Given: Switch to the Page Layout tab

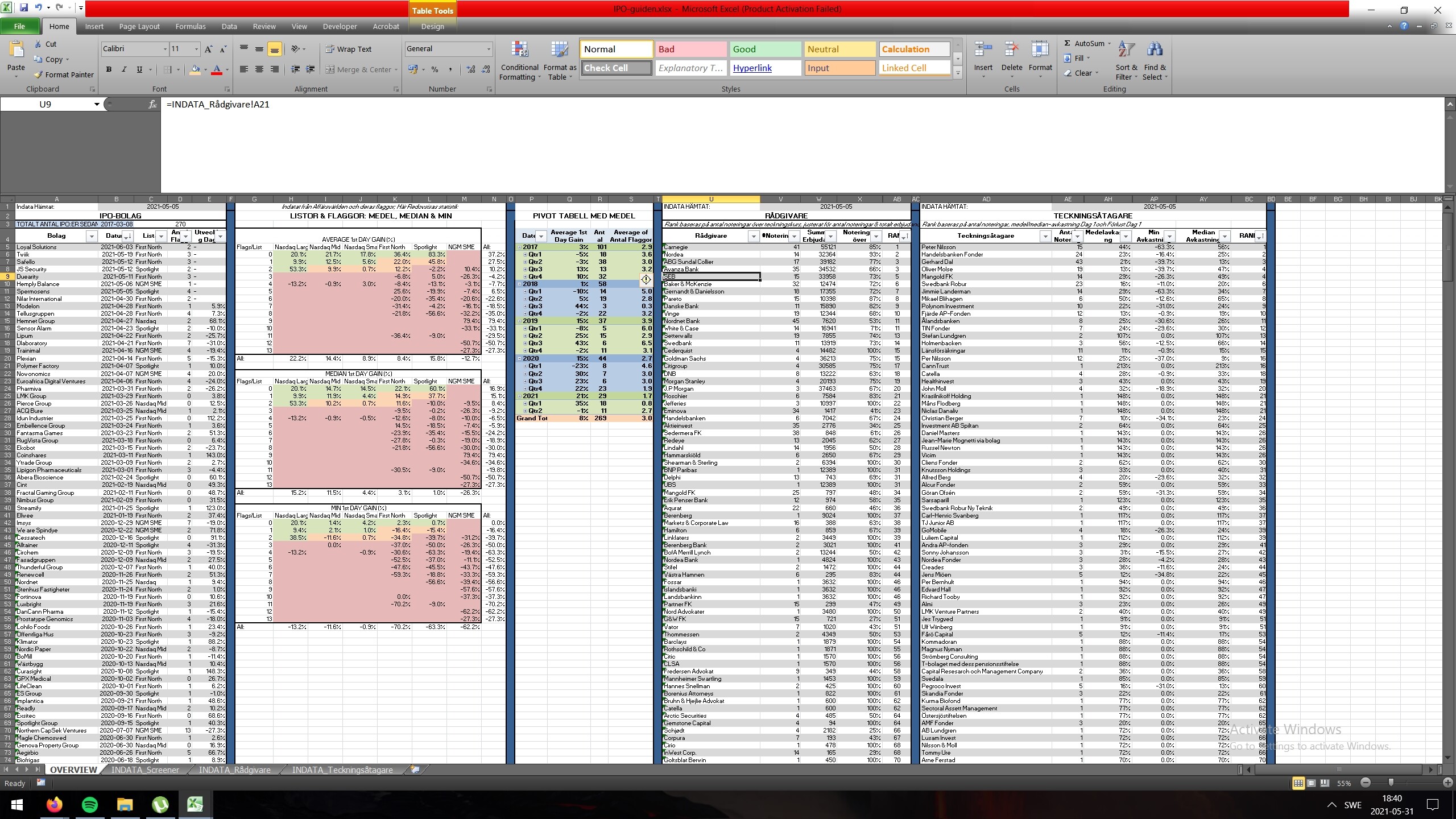Looking at the screenshot, I should pos(139,26).
